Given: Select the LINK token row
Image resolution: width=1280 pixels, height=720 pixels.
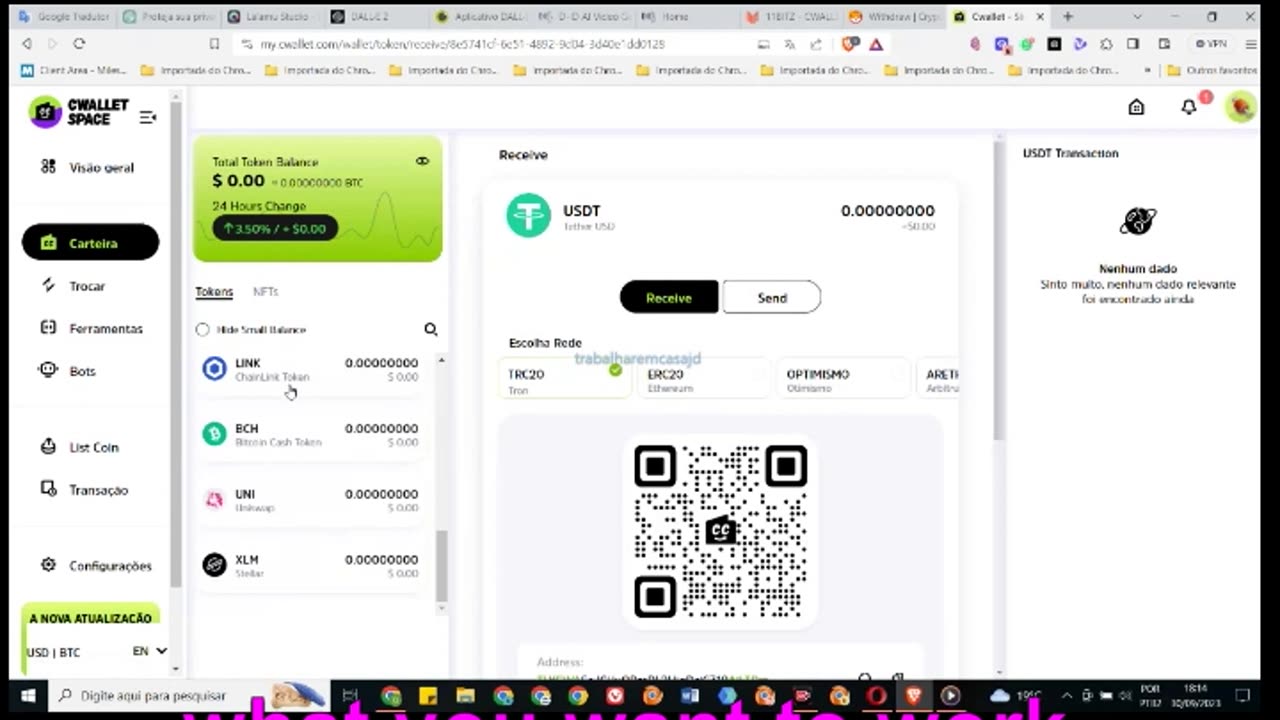Looking at the screenshot, I should coord(310,369).
